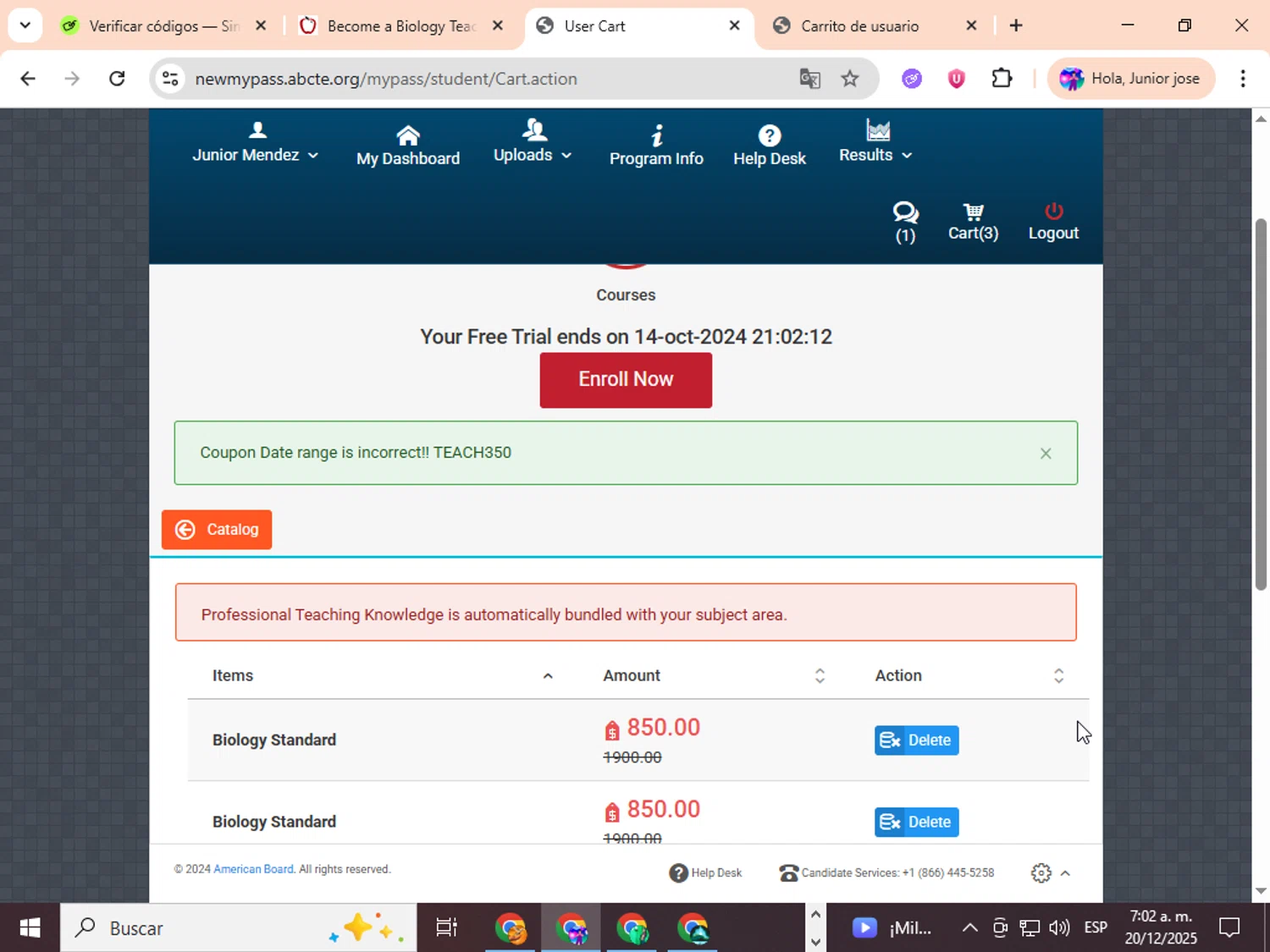Click the translate page icon in address bar
The width and height of the screenshot is (1270, 952).
(x=810, y=79)
